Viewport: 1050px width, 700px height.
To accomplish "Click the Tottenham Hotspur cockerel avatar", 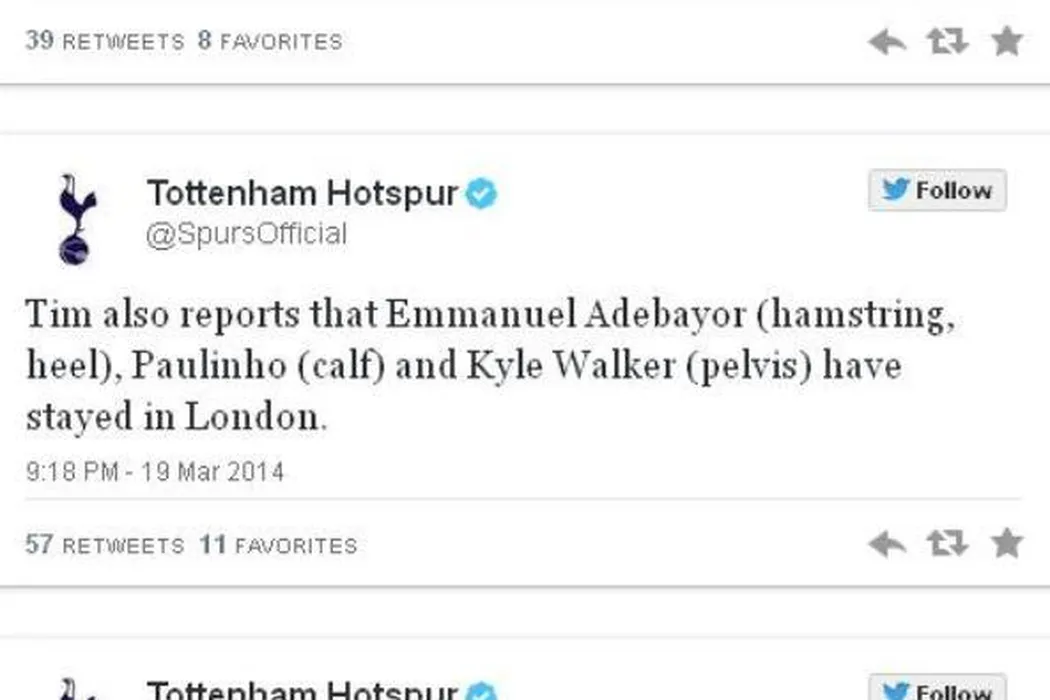I will pos(76,219).
